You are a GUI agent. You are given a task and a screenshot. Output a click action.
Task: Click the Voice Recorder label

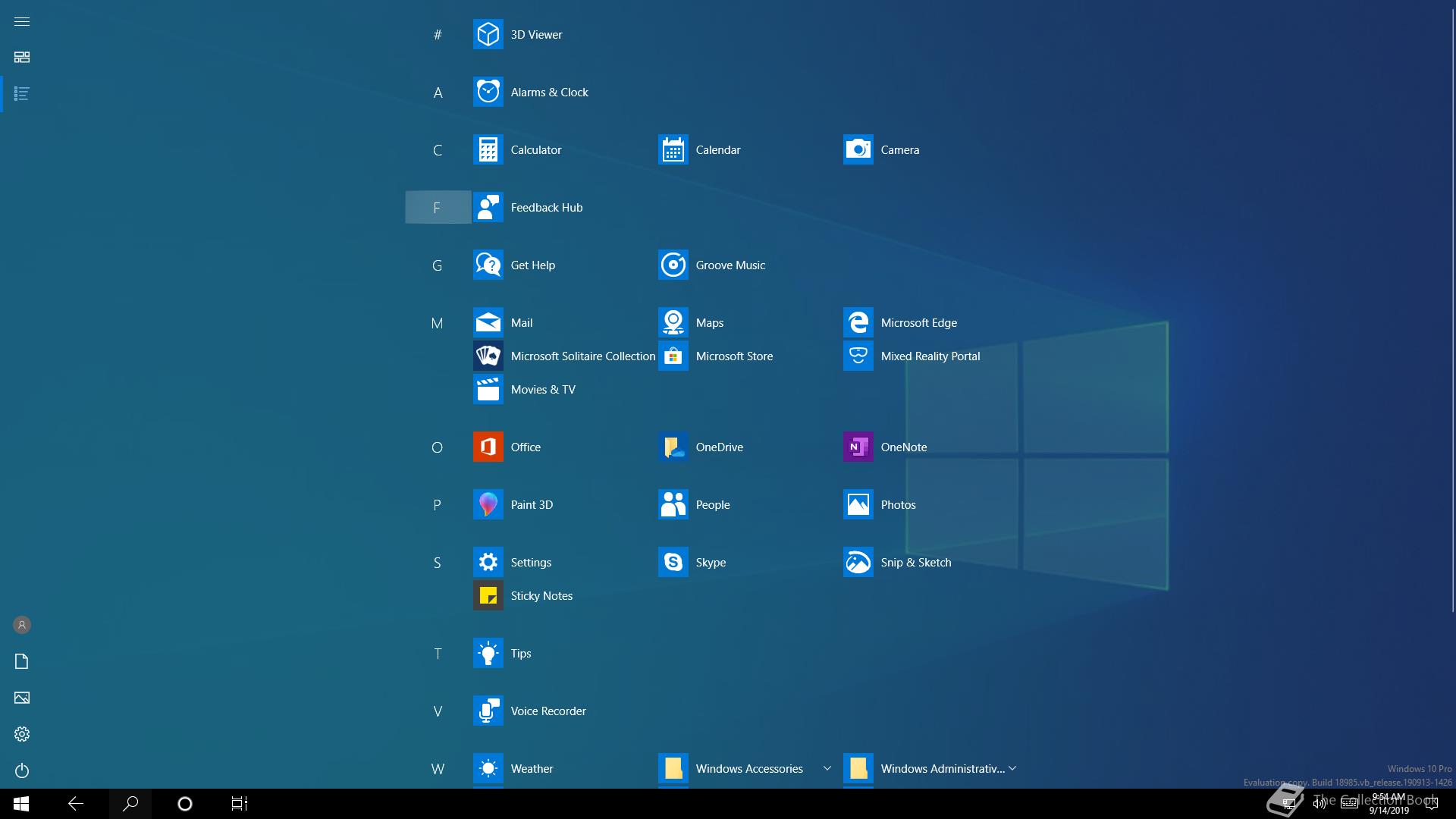(x=548, y=711)
